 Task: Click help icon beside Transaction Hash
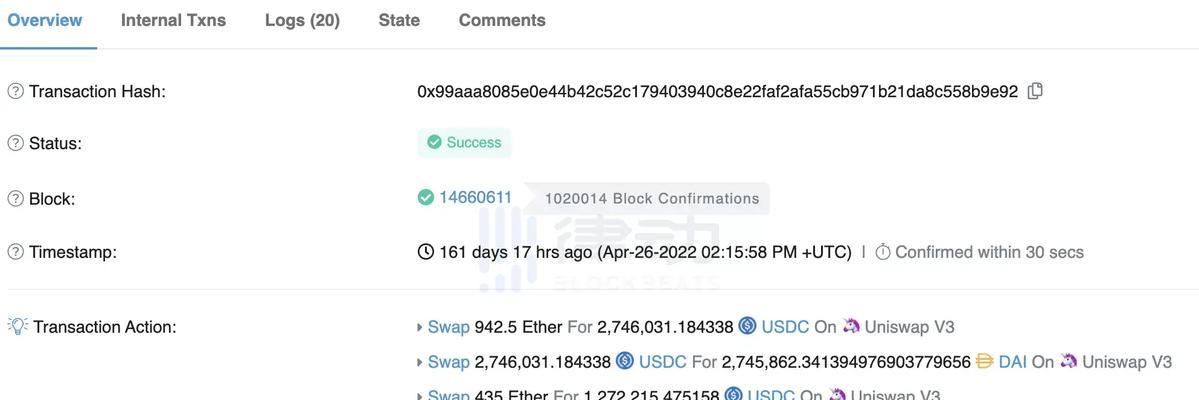tap(15, 92)
